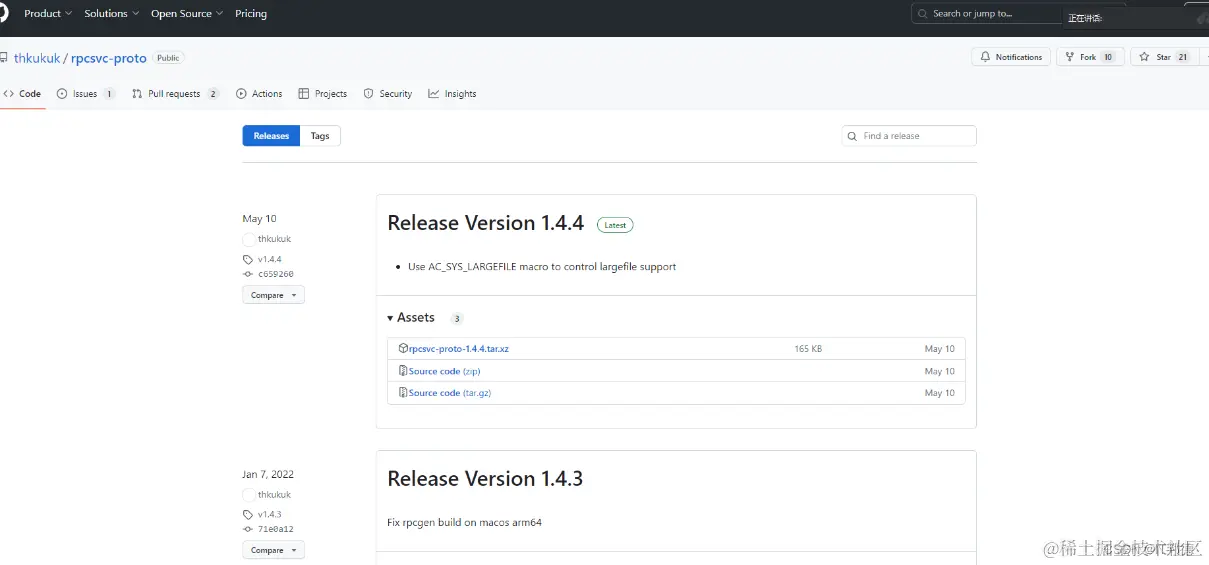Image resolution: width=1209 pixels, height=565 pixels.
Task: Open the Insights tab
Action: [x=452, y=94]
